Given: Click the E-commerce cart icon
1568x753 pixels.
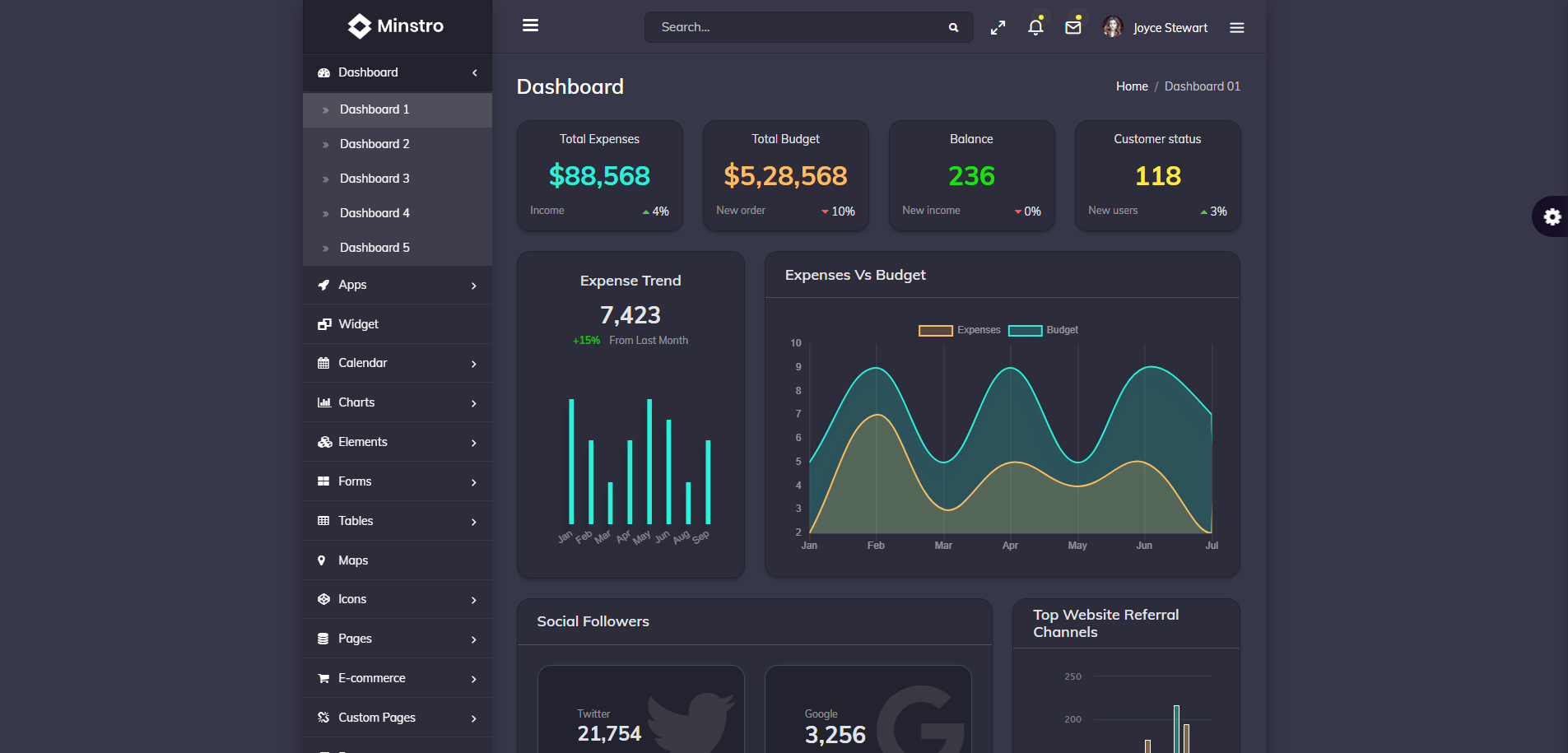Looking at the screenshot, I should (323, 678).
